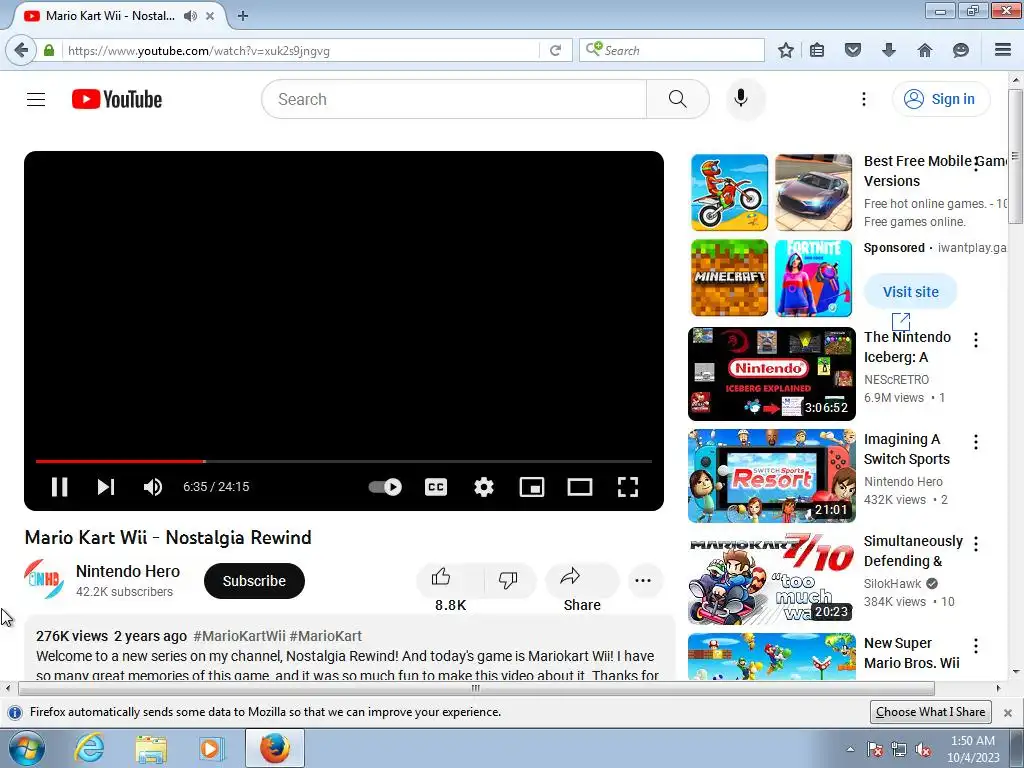Click the Firefox URL address bar
The width and height of the screenshot is (1024, 768).
[300, 50]
